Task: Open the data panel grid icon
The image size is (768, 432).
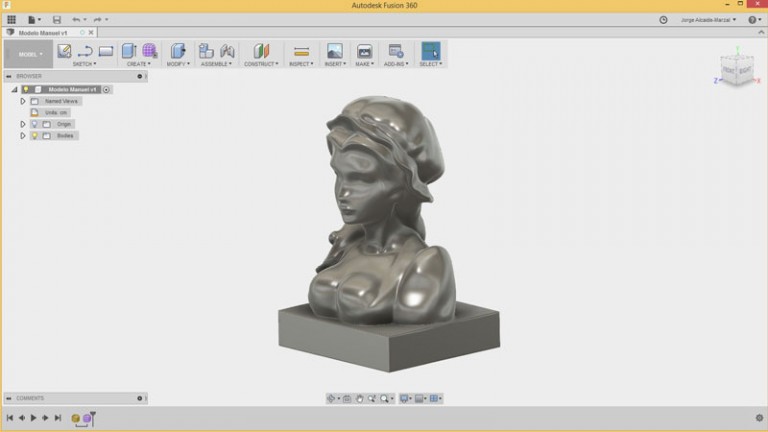Action: 11,19
